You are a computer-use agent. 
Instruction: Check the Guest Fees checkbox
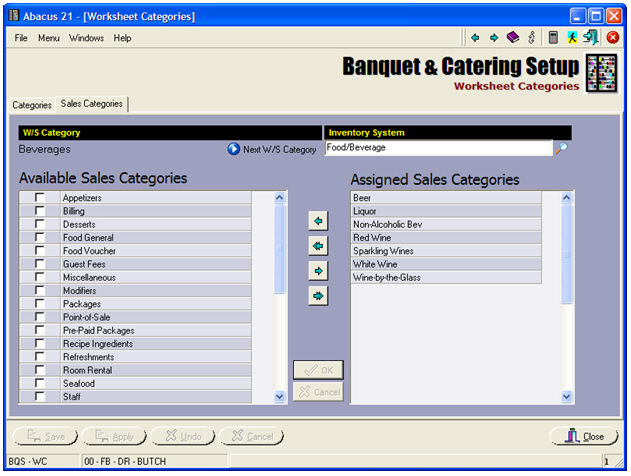tap(39, 264)
